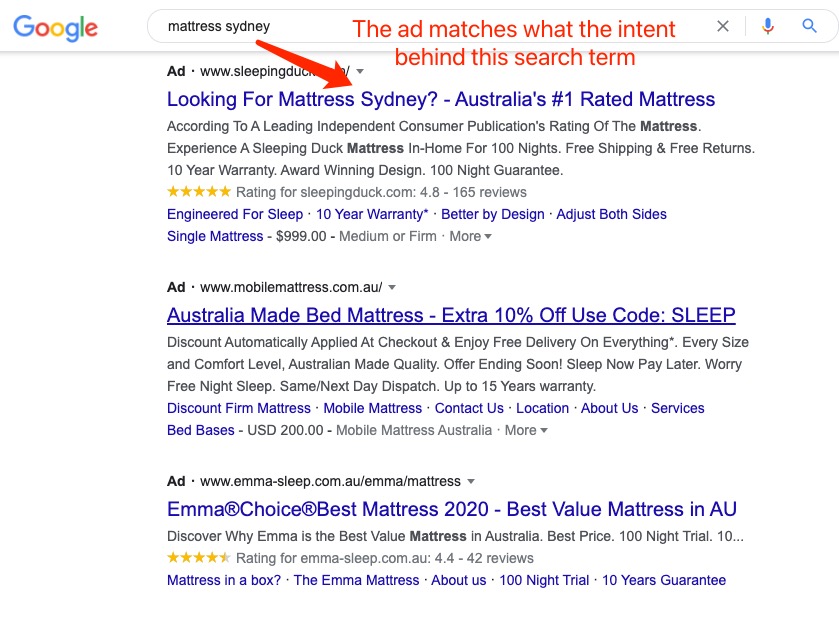The image size is (839, 629).
Task: Open the 'Single Mattress' price link
Action: [215, 236]
